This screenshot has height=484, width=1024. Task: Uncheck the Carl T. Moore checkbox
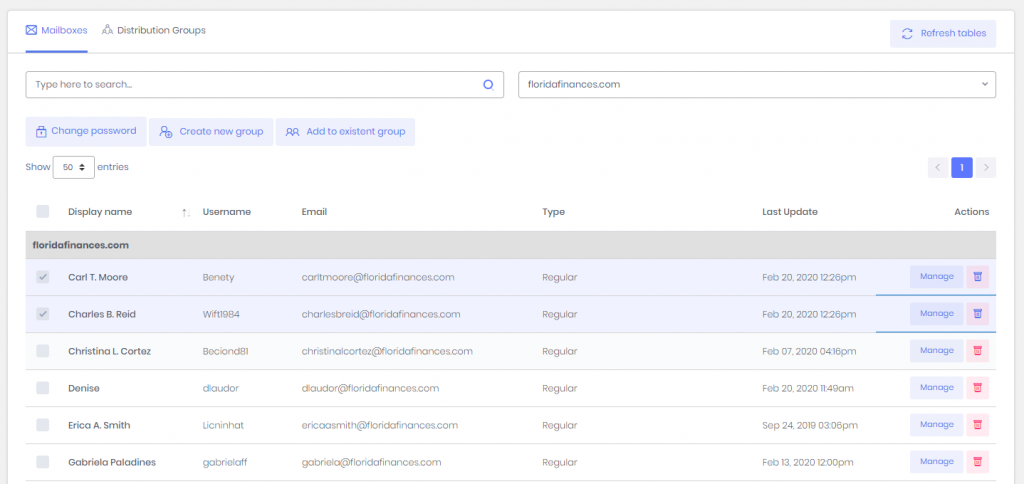pyautogui.click(x=43, y=277)
